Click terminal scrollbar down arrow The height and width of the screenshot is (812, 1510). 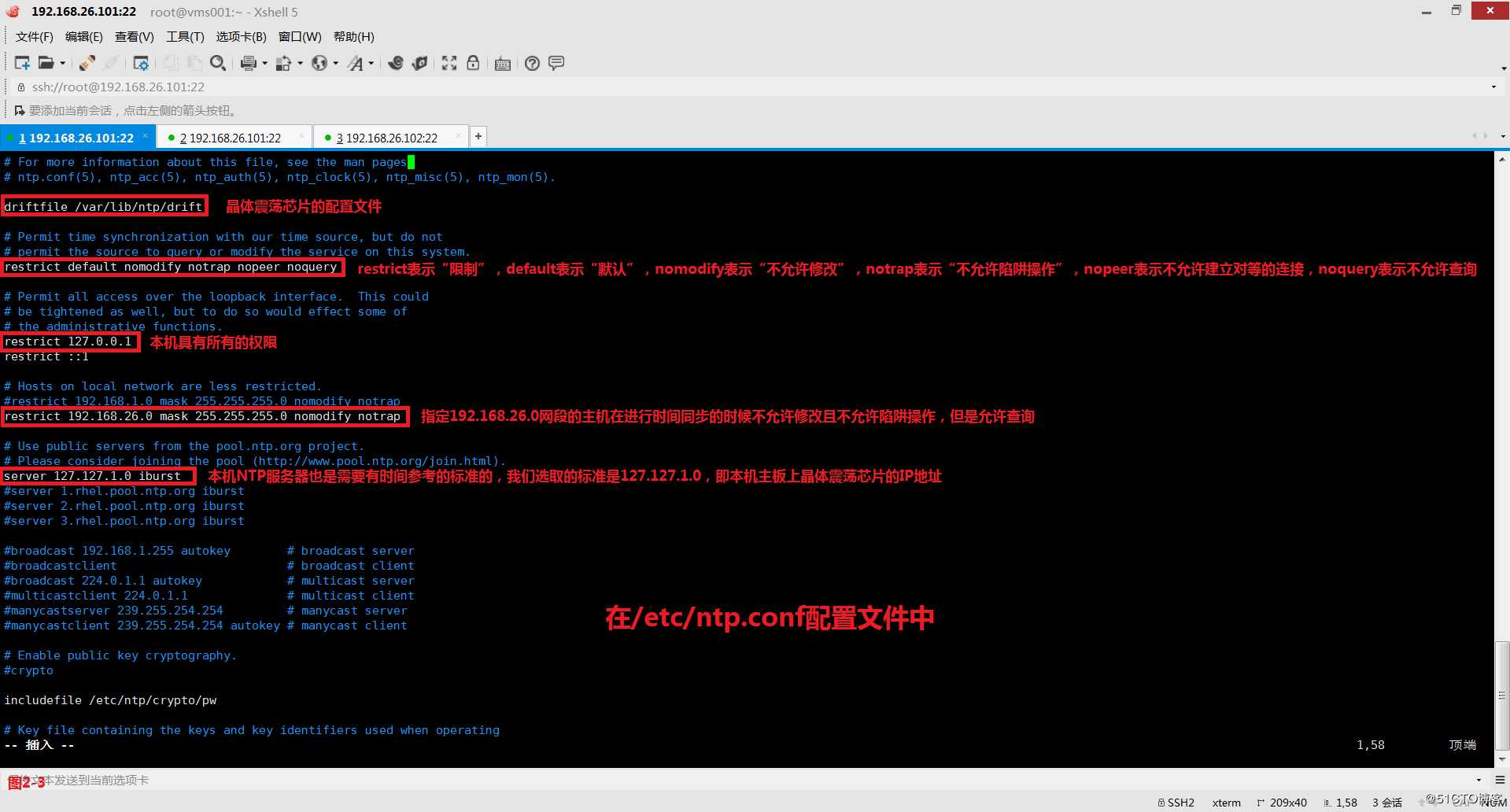point(1502,759)
